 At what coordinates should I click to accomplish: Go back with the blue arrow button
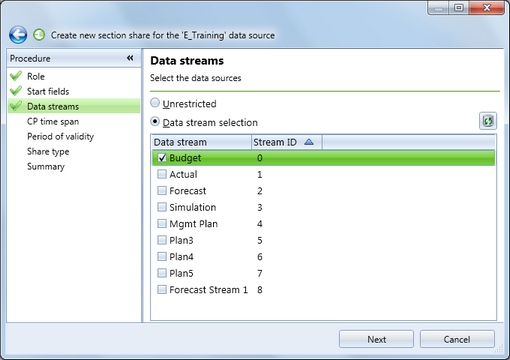tap(18, 35)
